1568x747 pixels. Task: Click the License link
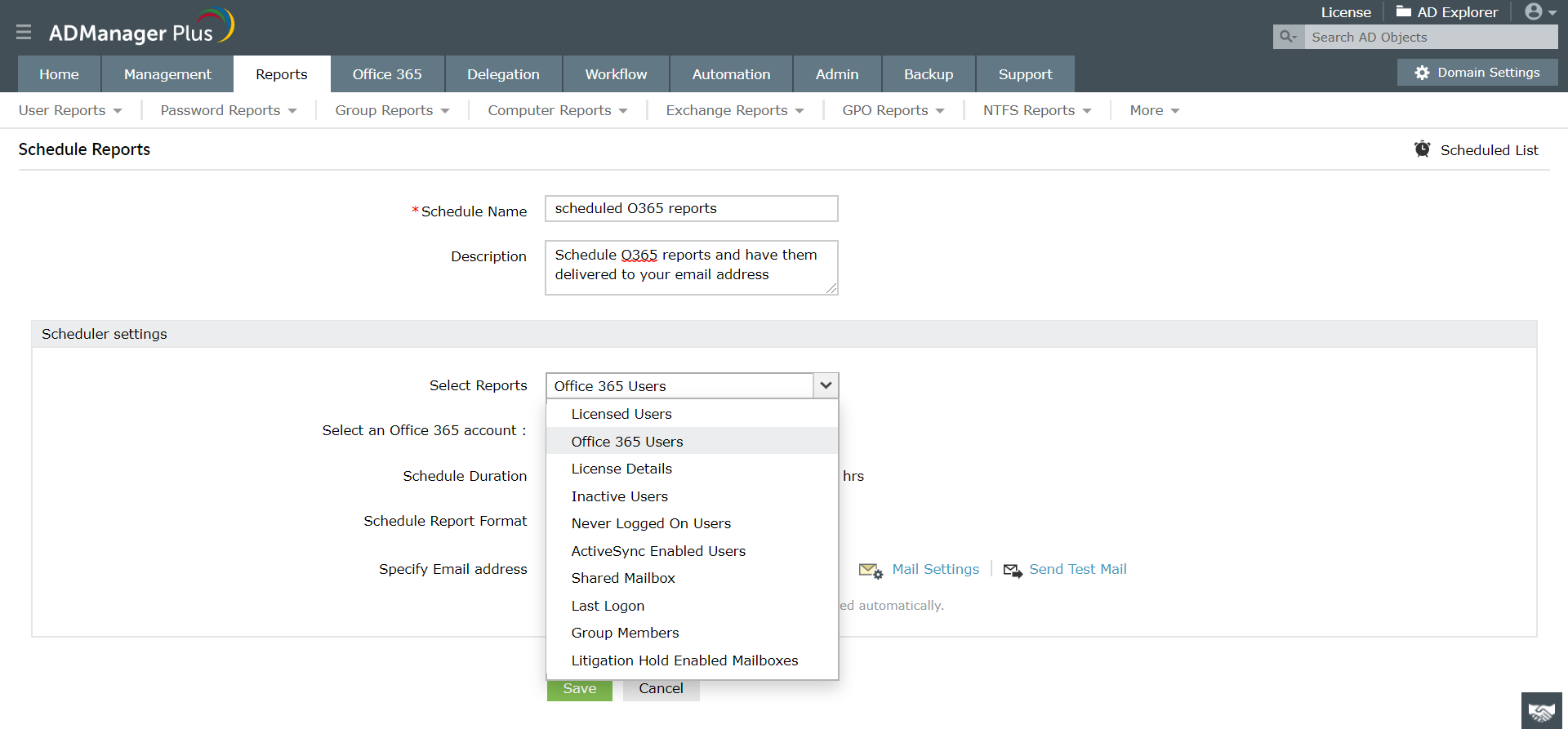click(x=1346, y=12)
